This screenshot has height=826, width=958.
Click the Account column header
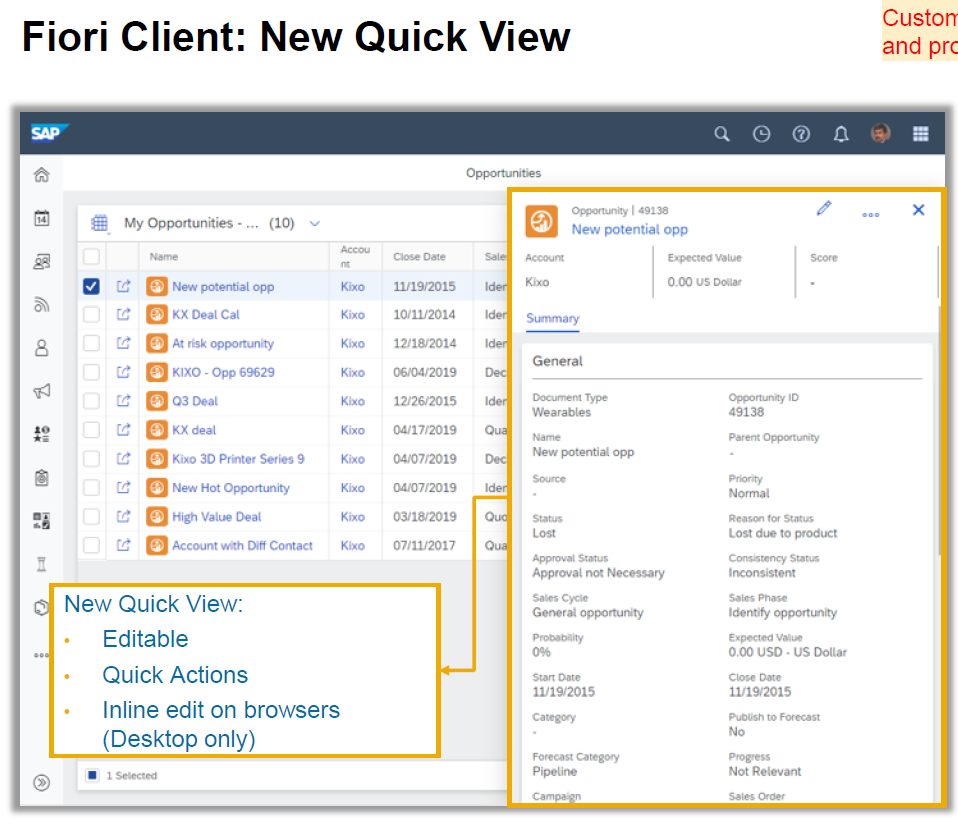[x=355, y=257]
